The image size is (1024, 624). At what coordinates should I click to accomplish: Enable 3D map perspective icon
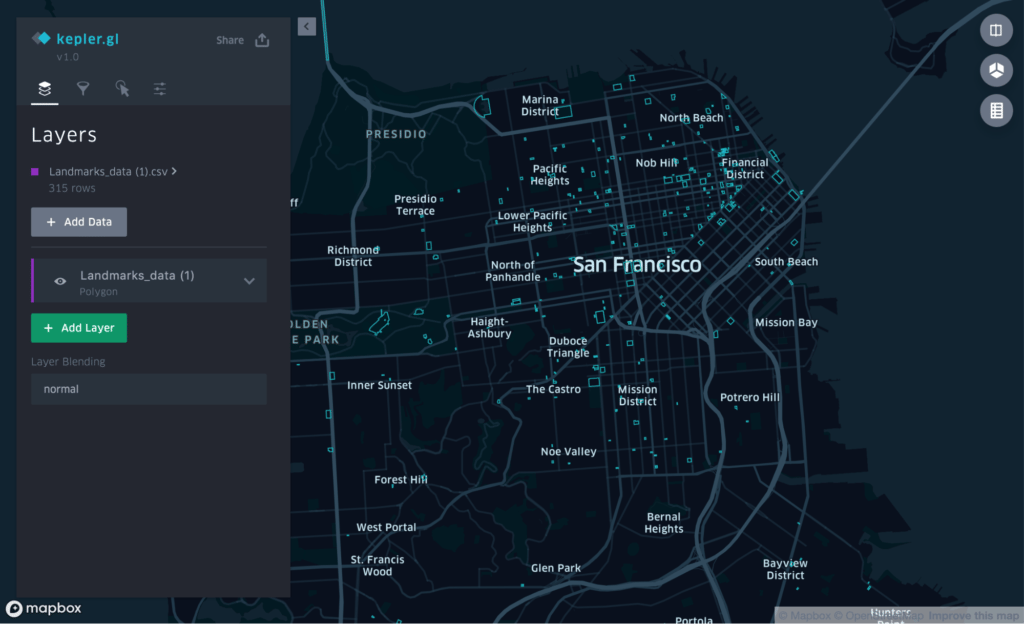(x=996, y=70)
